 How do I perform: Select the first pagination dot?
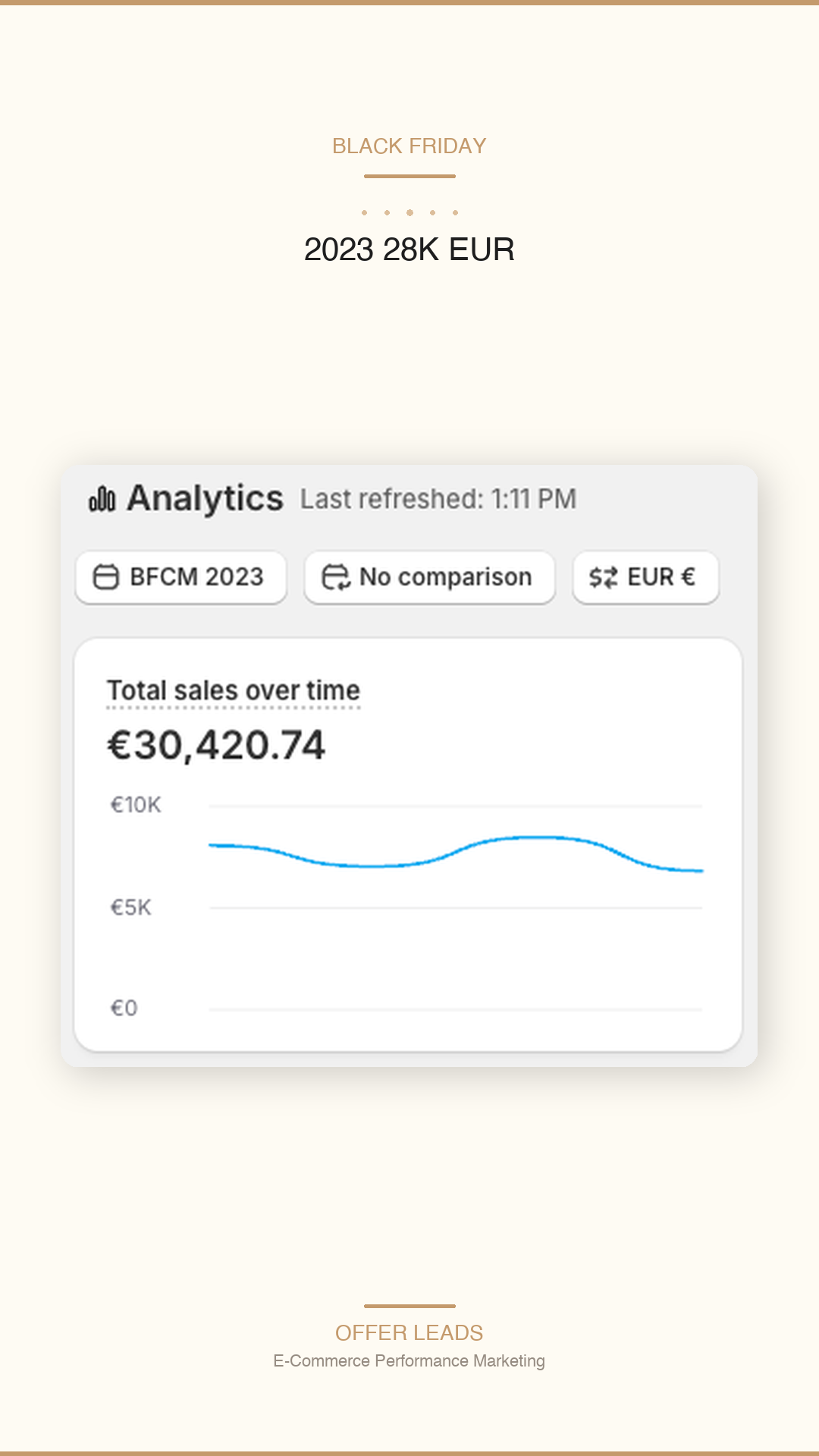pyautogui.click(x=364, y=212)
